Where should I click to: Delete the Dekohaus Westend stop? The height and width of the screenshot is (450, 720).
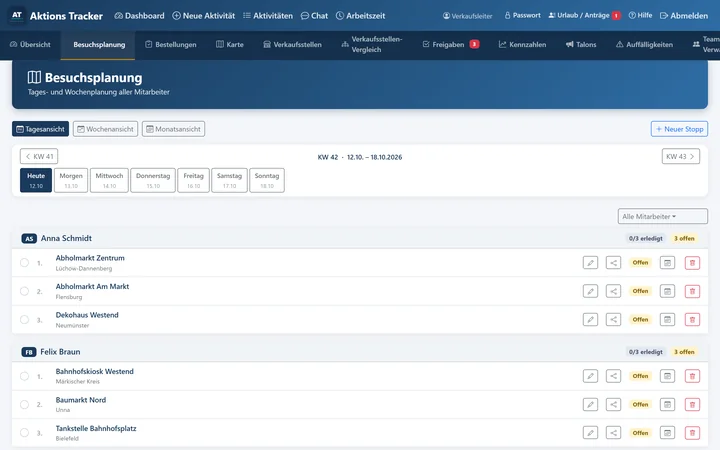692,320
